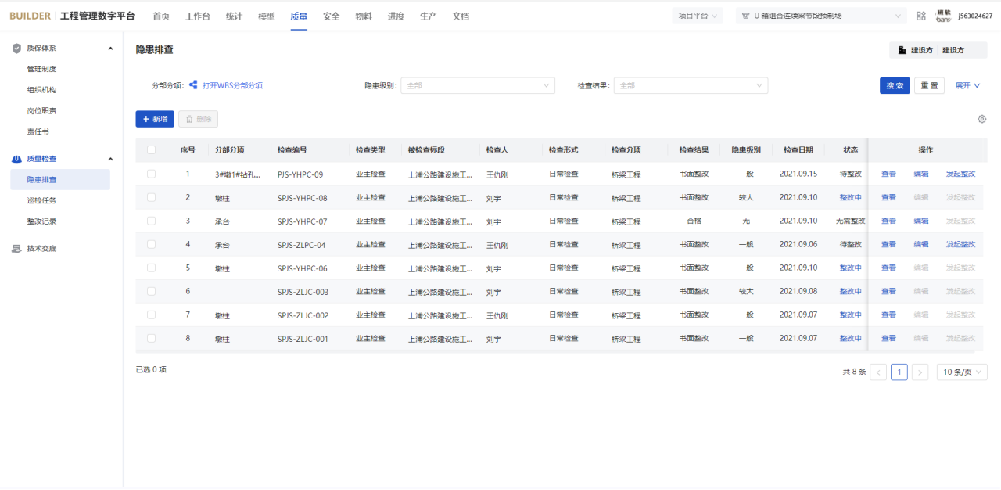Select 巡检任务 in the sidebar
Screen dimensions: 1001x490
40,200
